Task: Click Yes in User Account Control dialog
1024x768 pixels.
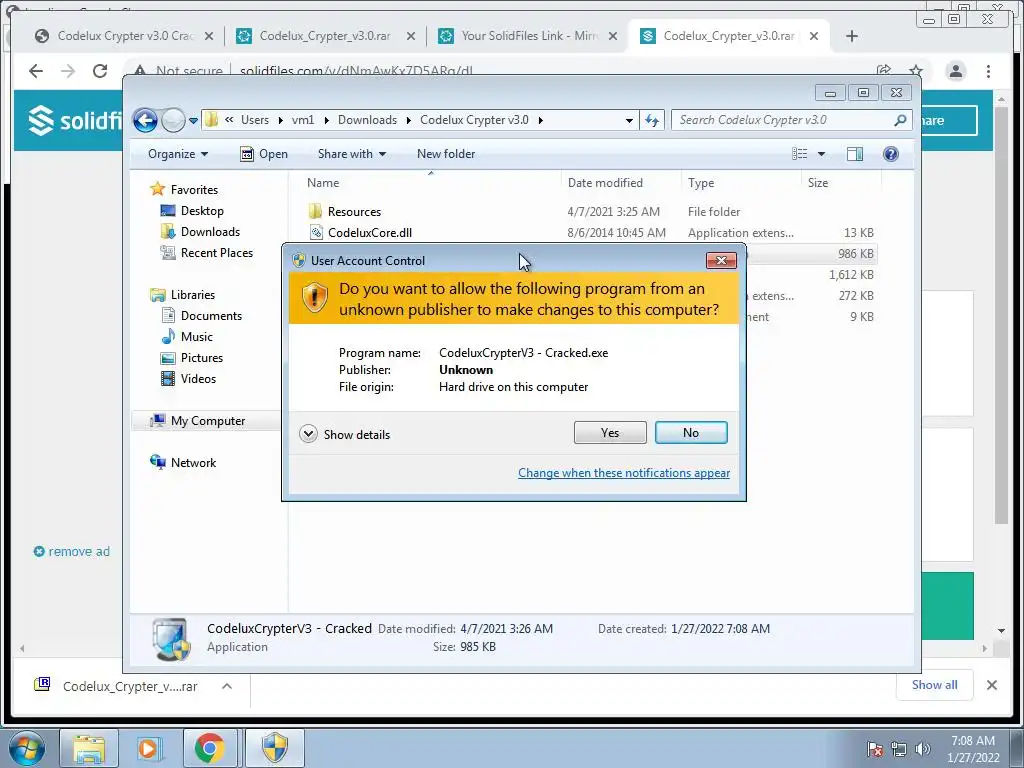Action: [610, 432]
